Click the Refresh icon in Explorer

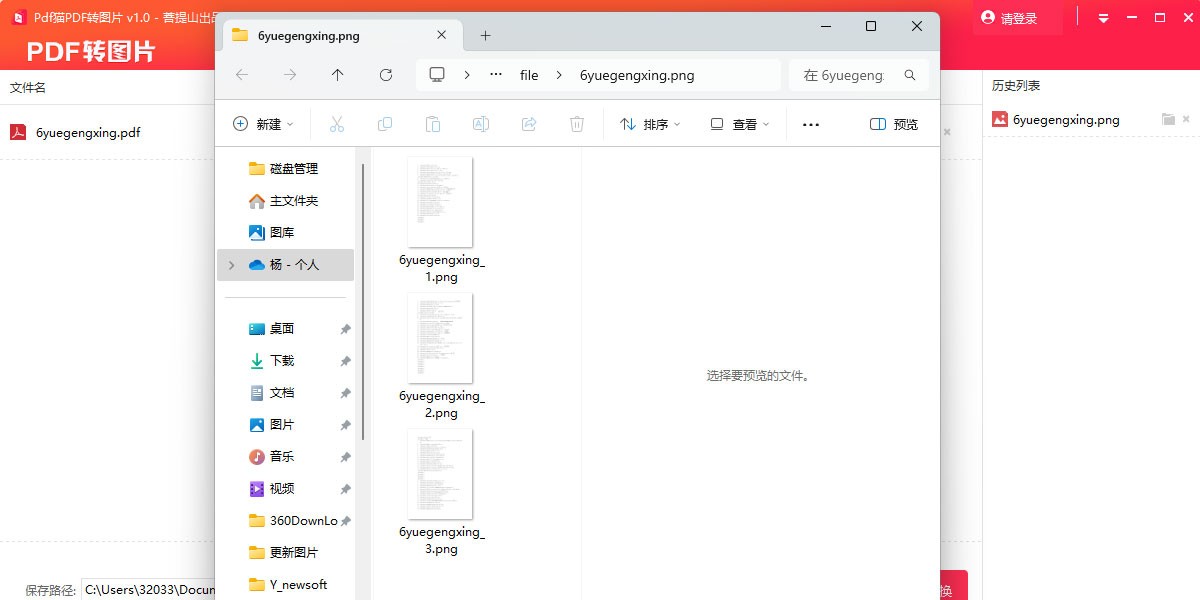pyautogui.click(x=386, y=75)
